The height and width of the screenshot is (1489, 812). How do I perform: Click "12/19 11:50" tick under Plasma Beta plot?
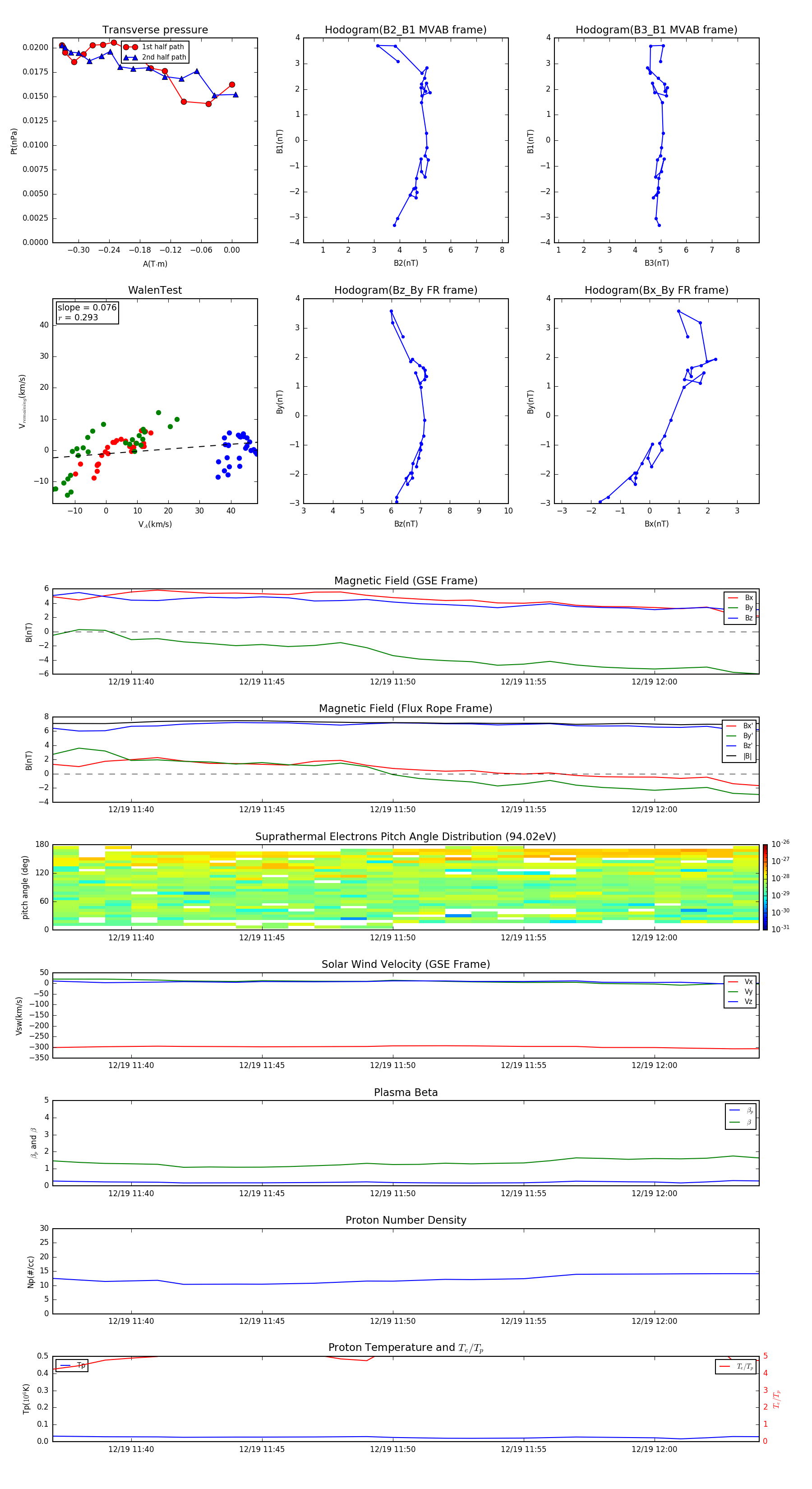click(392, 1193)
